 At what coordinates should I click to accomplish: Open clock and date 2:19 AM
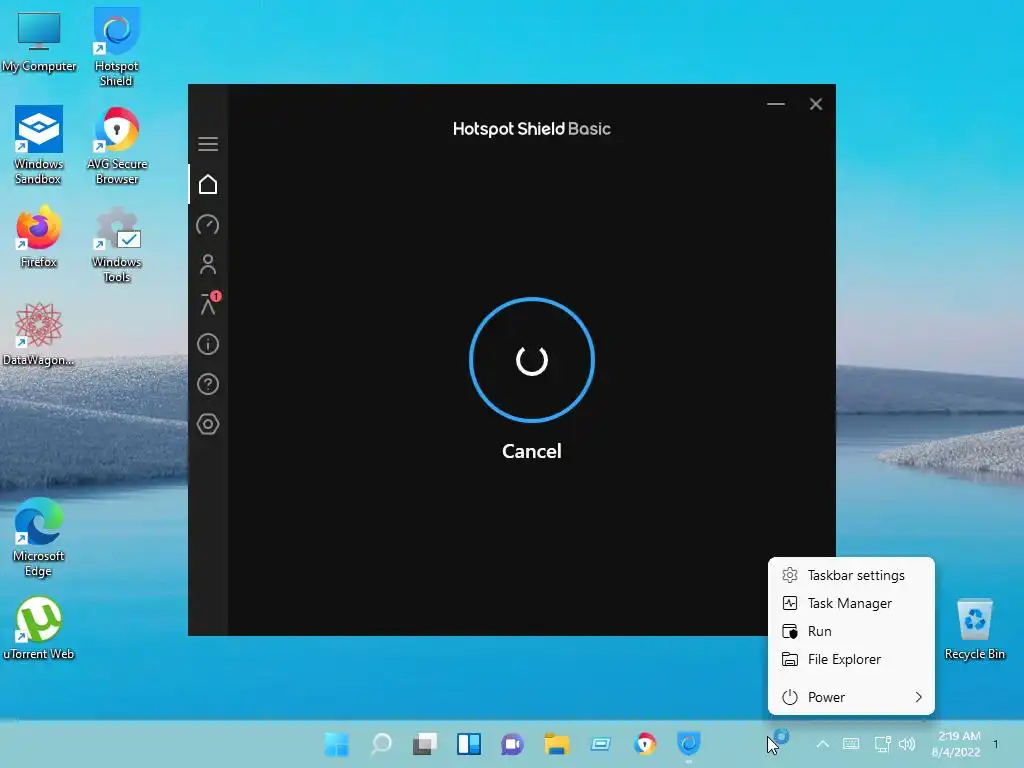click(x=957, y=744)
